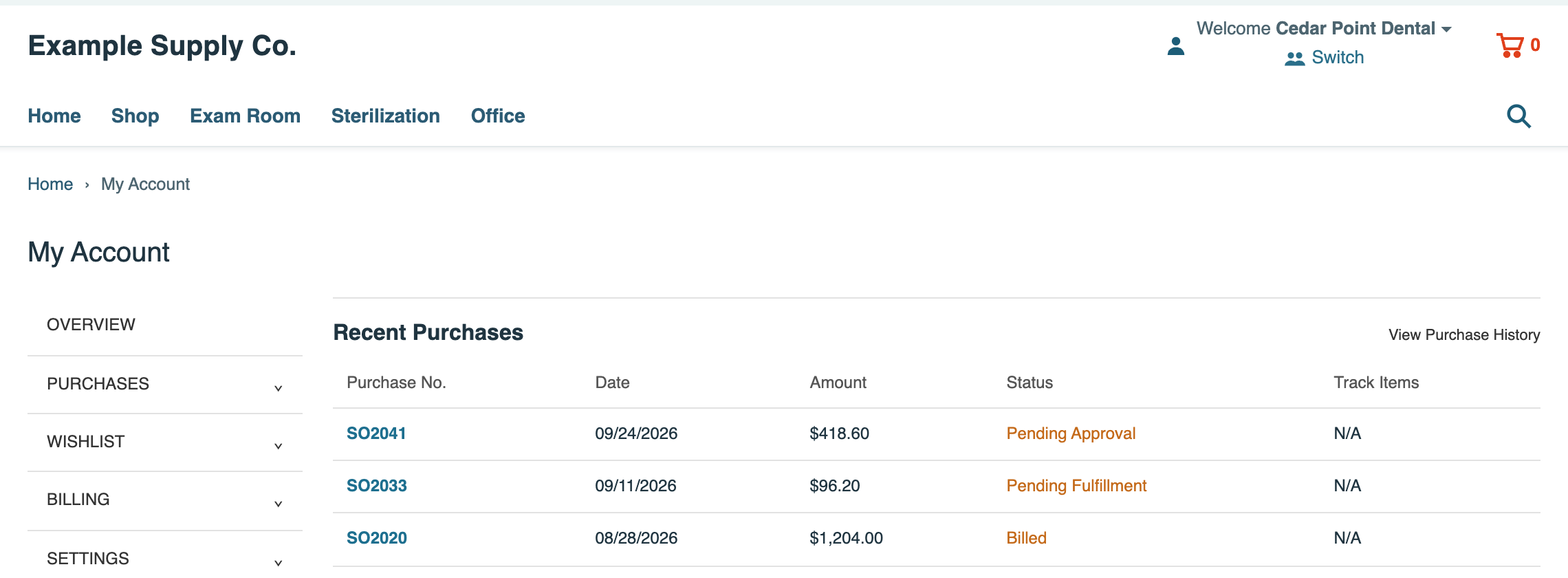The image size is (1568, 578).
Task: Expand the BILLING sidebar chevron
Action: pyautogui.click(x=279, y=504)
